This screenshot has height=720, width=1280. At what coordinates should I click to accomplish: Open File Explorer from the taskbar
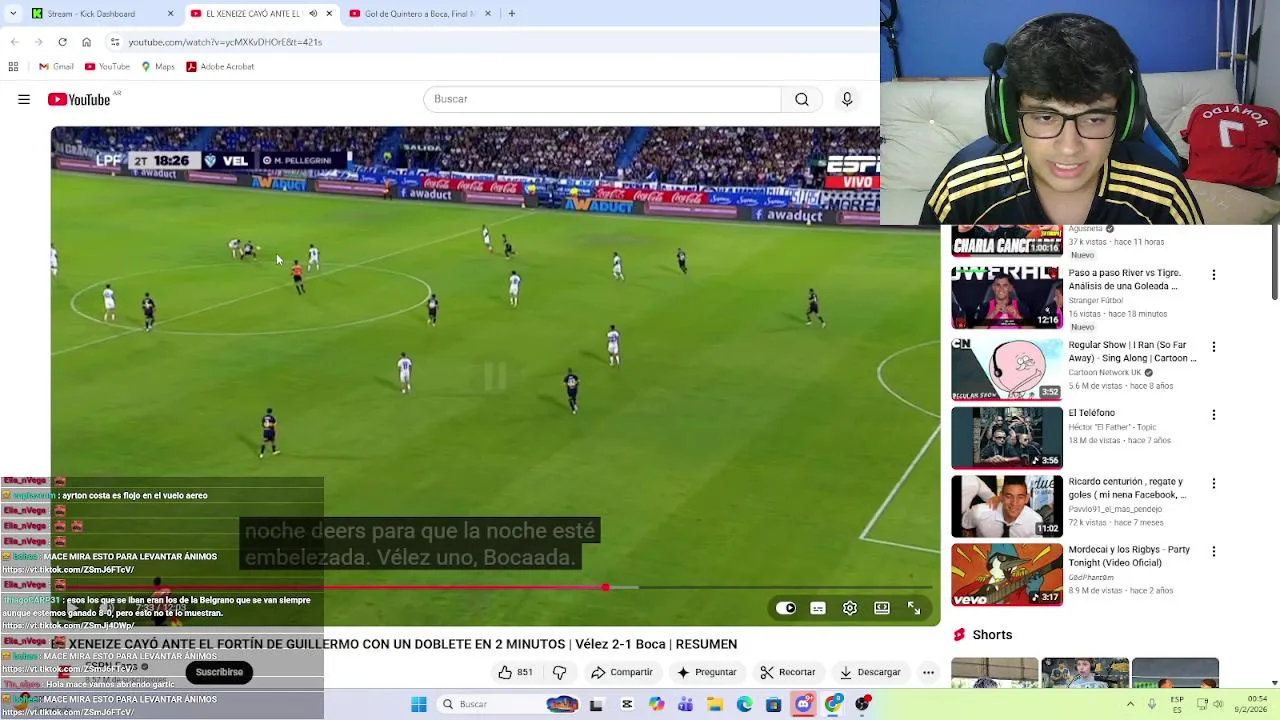[x=715, y=704]
